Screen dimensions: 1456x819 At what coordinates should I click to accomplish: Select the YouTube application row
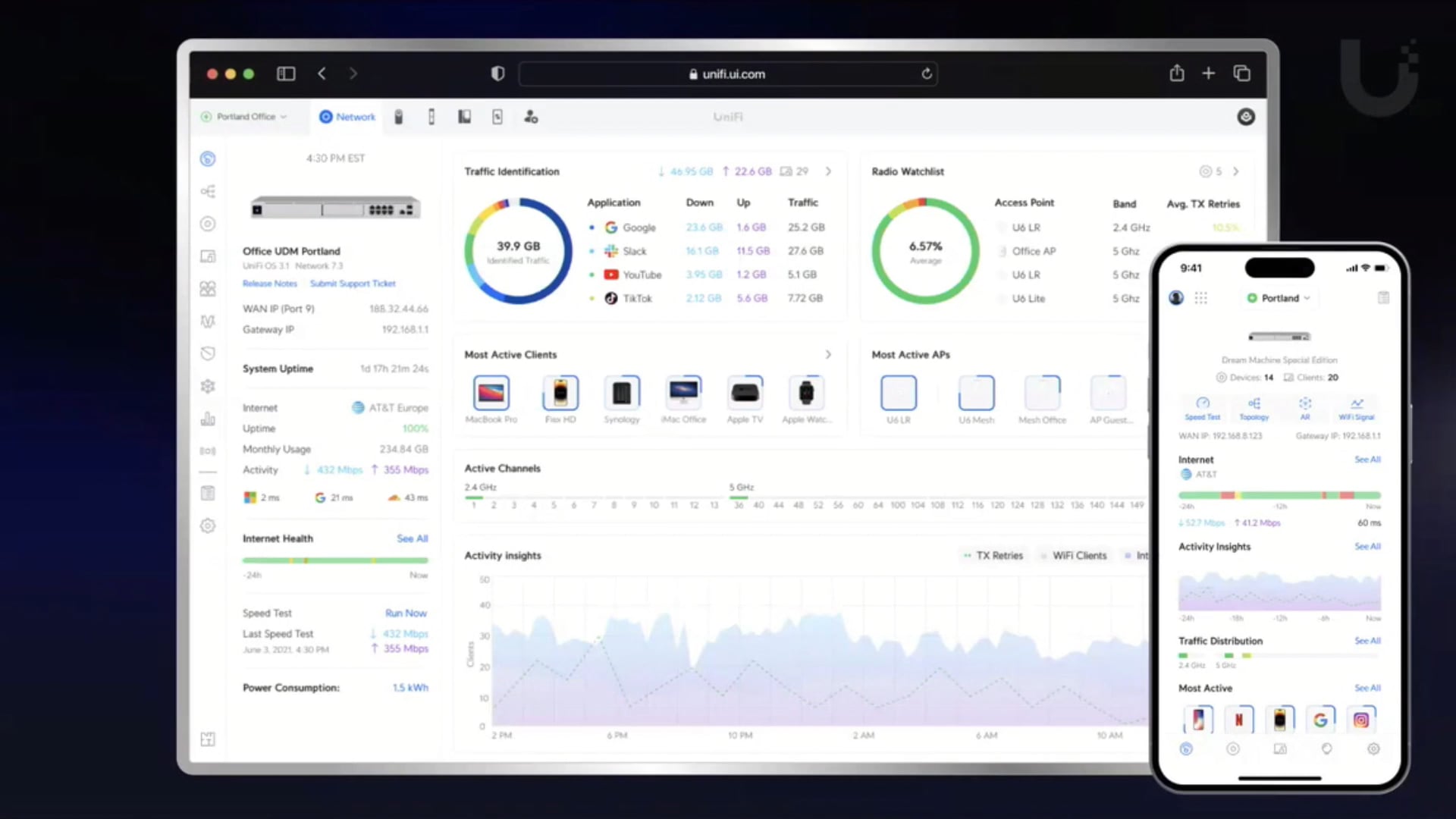pos(707,275)
